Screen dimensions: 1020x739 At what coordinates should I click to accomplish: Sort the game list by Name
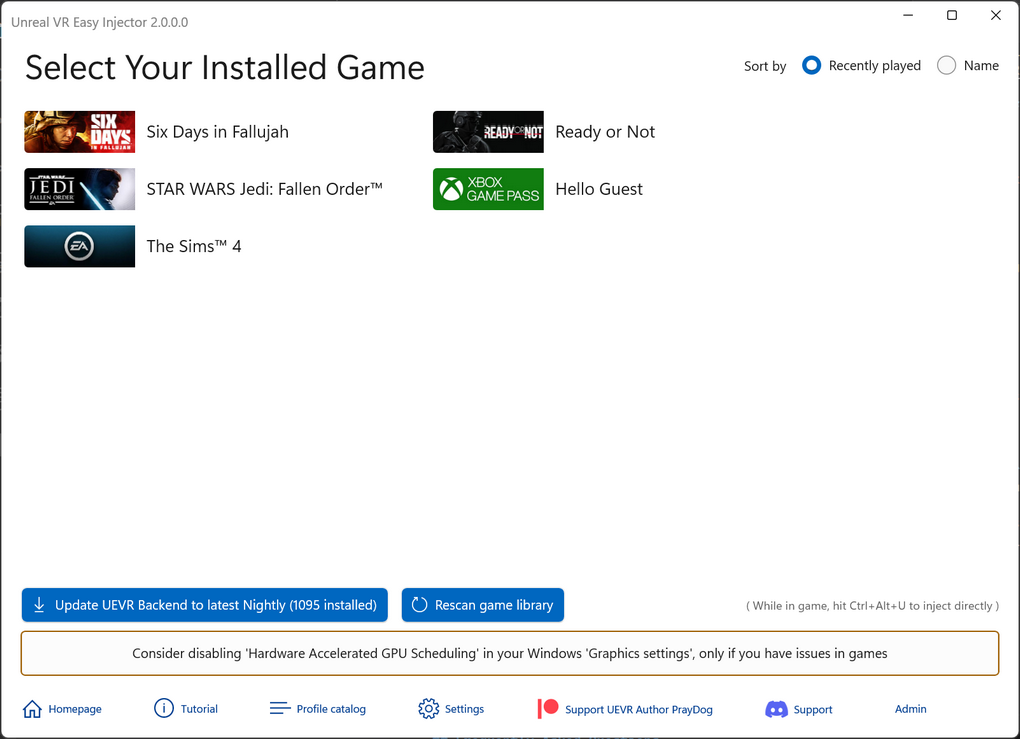pos(947,65)
